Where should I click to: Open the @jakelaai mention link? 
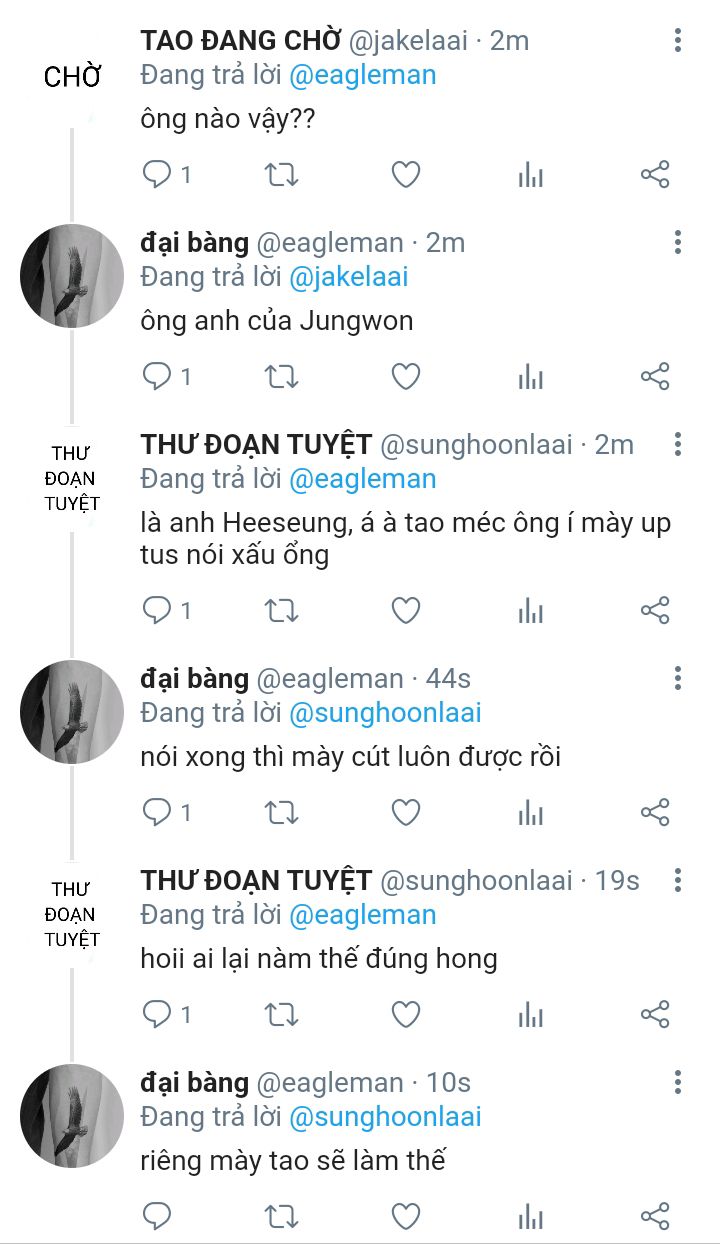348,277
